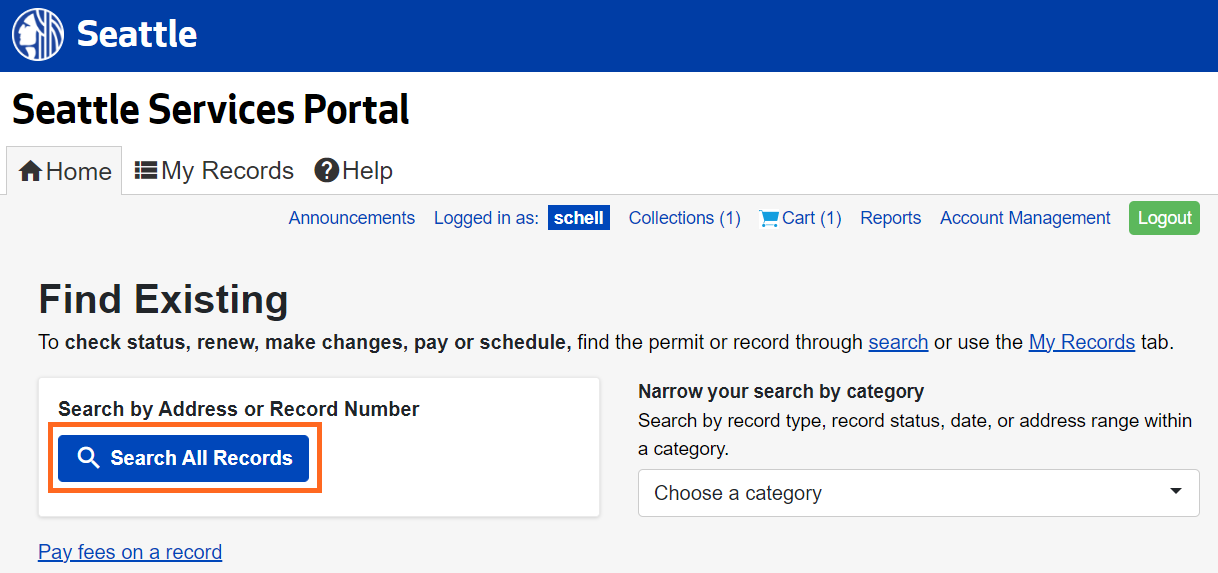The width and height of the screenshot is (1218, 573).
Task: Click the Seattle city seal logo
Action: tap(38, 35)
